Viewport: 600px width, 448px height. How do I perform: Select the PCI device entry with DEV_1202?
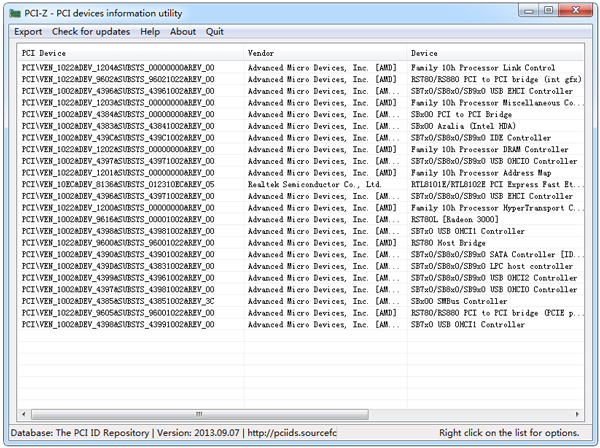118,149
